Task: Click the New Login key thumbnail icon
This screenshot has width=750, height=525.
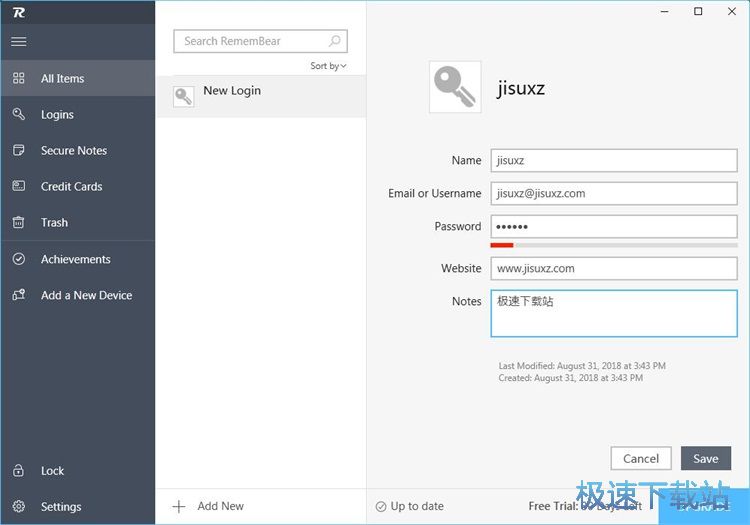Action: [184, 97]
